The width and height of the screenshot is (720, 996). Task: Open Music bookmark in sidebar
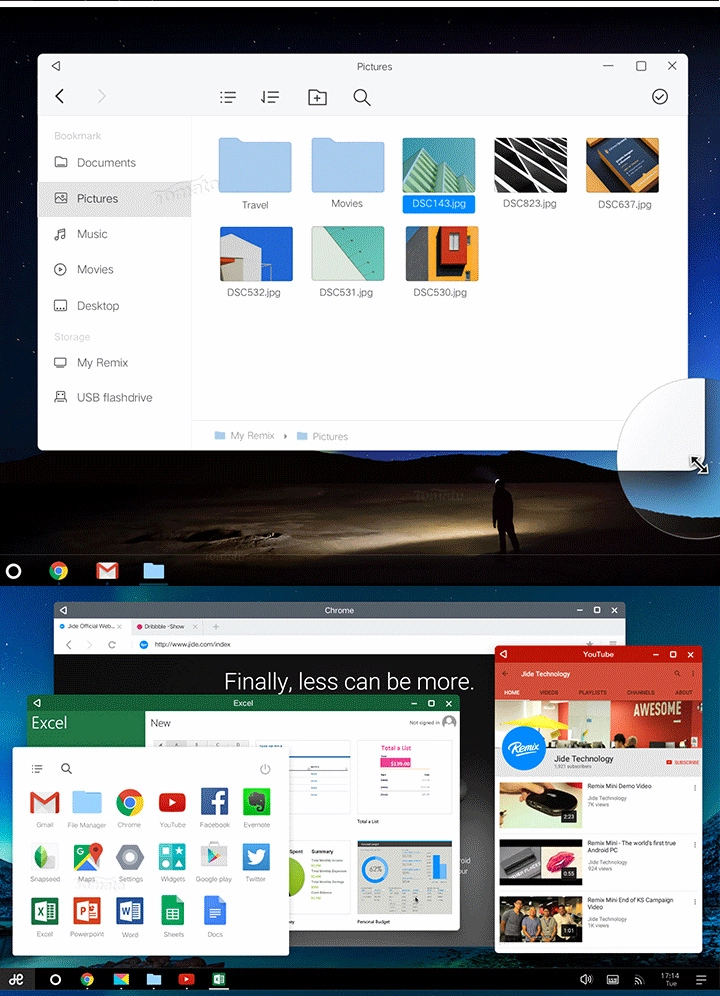(x=114, y=234)
